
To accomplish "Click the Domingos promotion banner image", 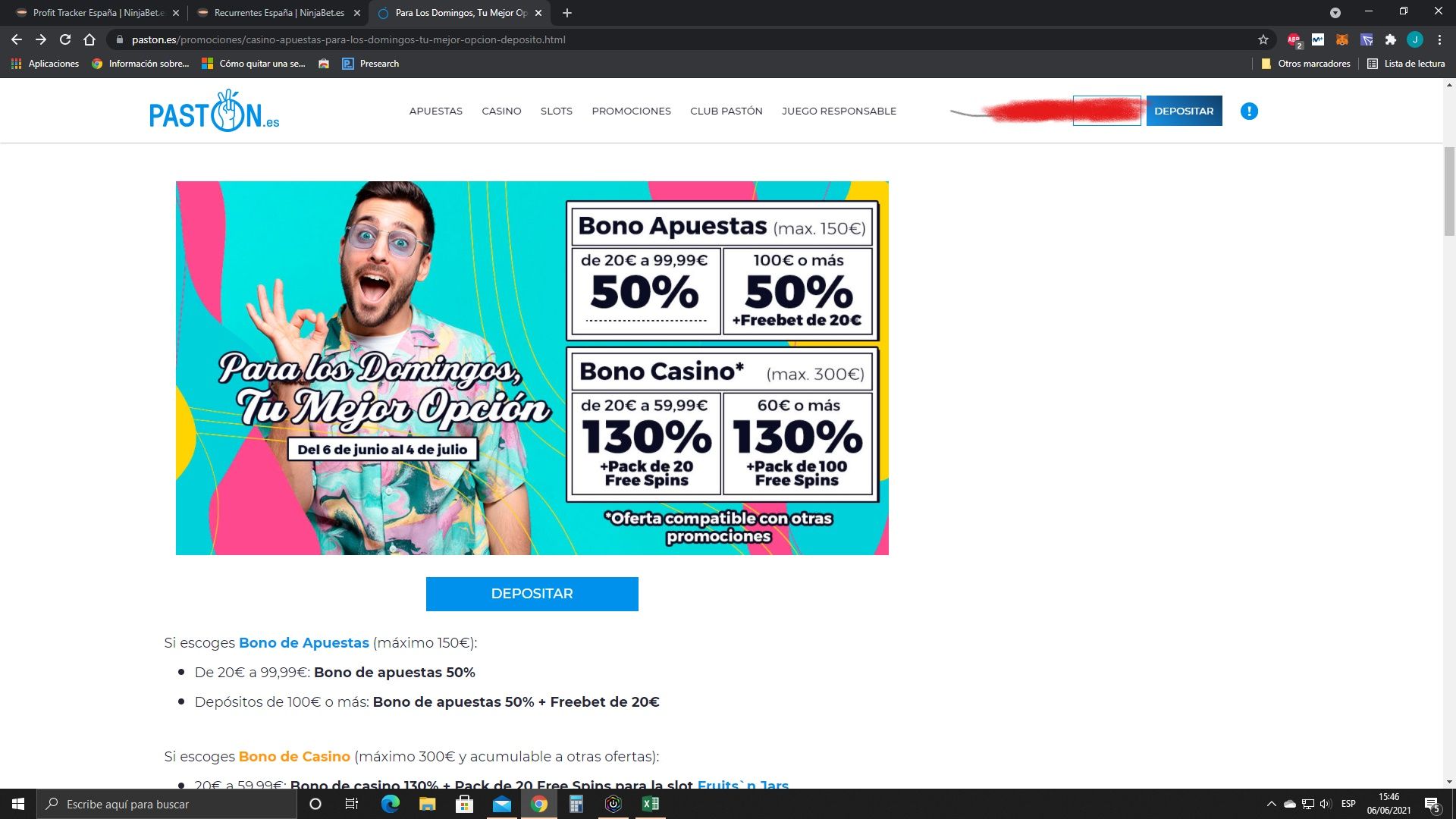I will 532,368.
